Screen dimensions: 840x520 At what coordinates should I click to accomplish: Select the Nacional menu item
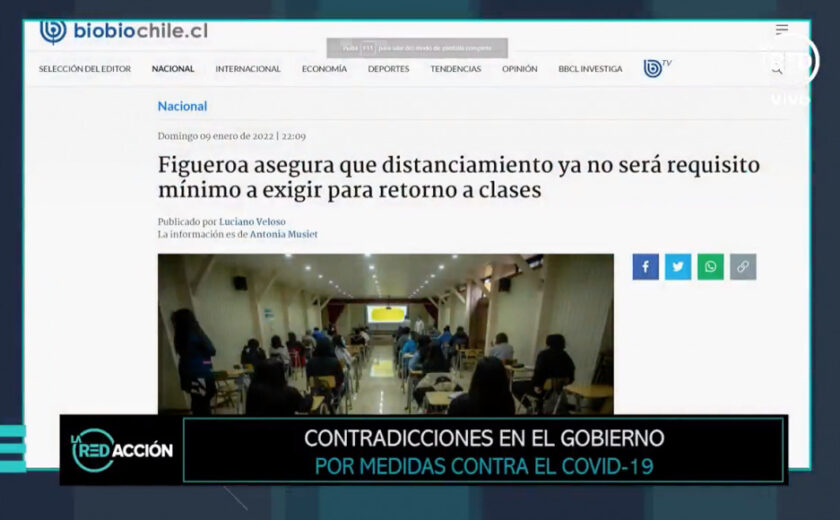pos(173,69)
